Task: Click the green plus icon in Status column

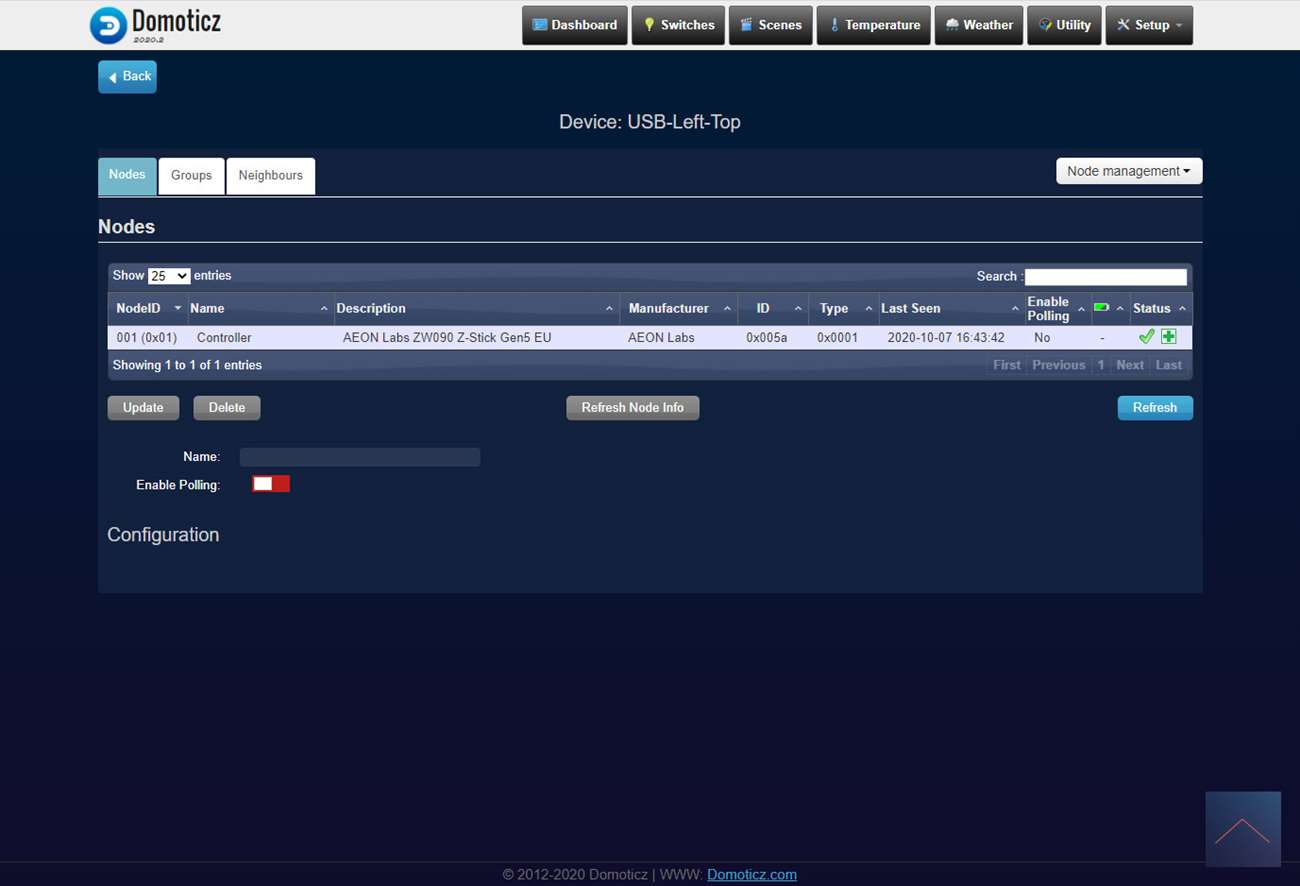Action: (x=1168, y=337)
